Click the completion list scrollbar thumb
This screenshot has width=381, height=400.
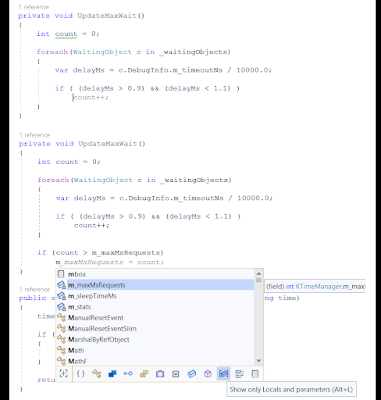coord(259,280)
